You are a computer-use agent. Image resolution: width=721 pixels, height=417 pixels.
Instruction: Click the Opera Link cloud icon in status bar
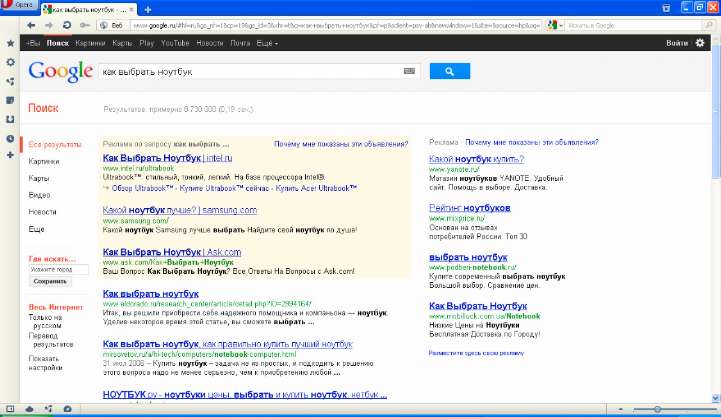coord(29,409)
